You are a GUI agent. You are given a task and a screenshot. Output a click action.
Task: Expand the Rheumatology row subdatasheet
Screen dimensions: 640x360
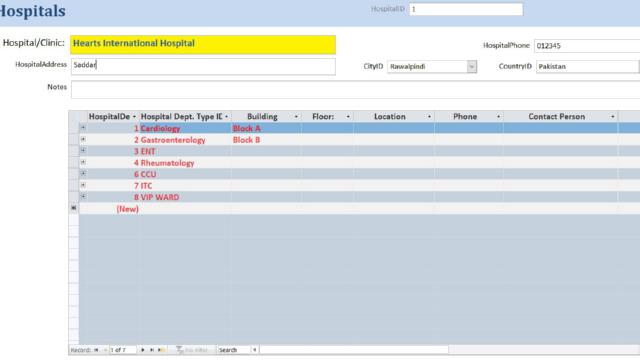[x=83, y=162]
